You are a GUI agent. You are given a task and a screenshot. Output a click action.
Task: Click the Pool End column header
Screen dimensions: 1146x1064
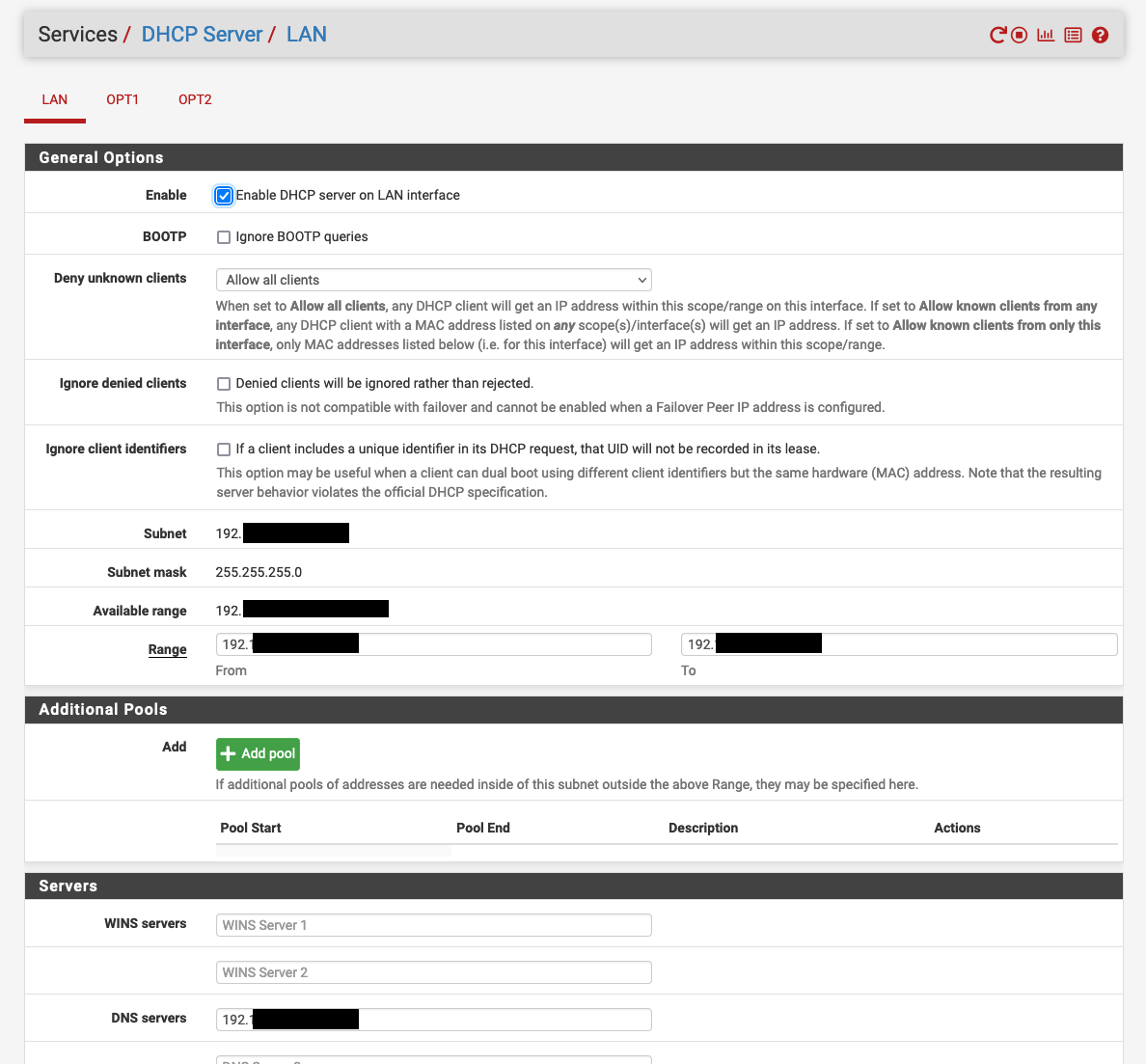[x=483, y=828]
